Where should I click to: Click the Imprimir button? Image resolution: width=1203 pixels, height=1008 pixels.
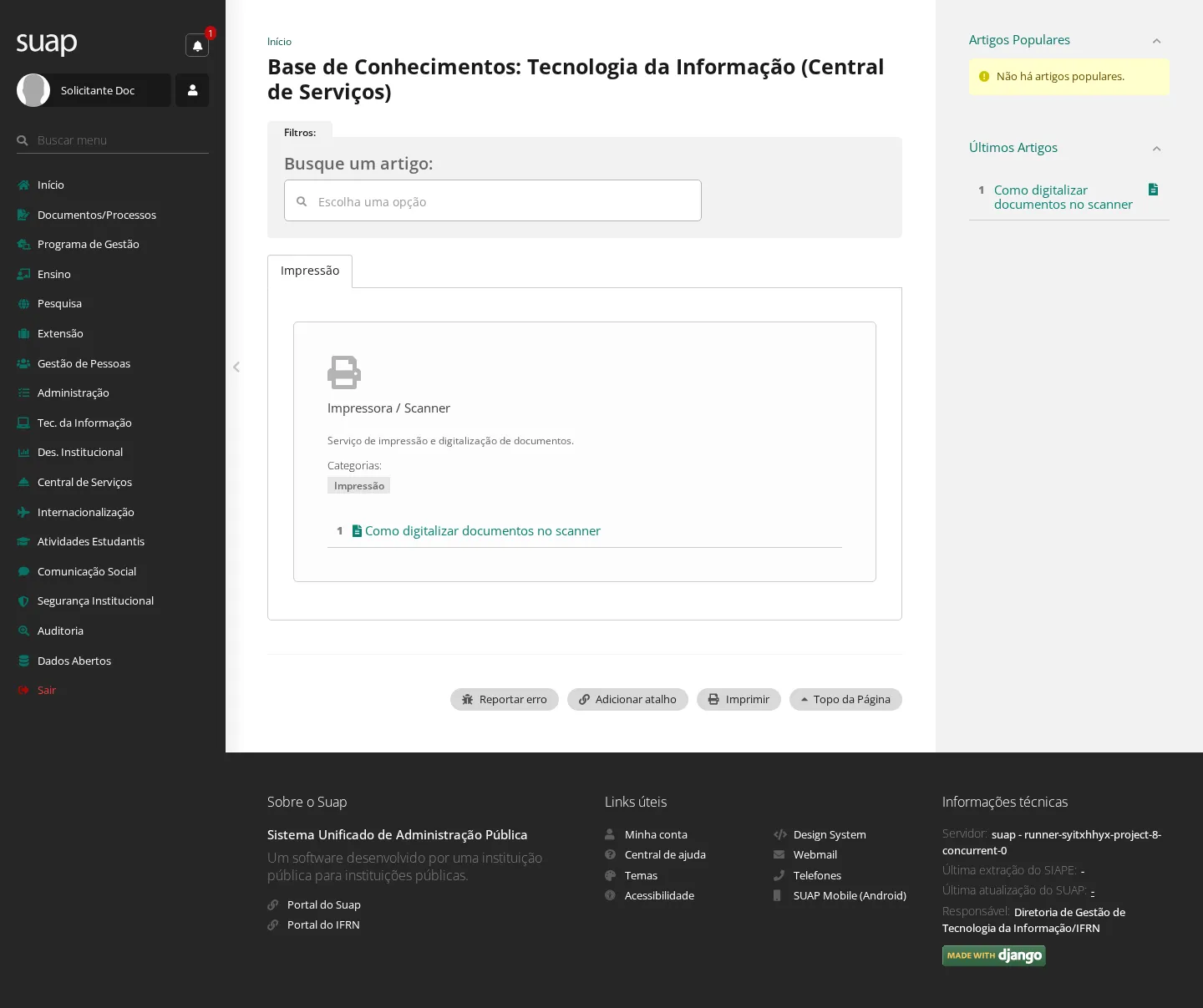point(739,699)
